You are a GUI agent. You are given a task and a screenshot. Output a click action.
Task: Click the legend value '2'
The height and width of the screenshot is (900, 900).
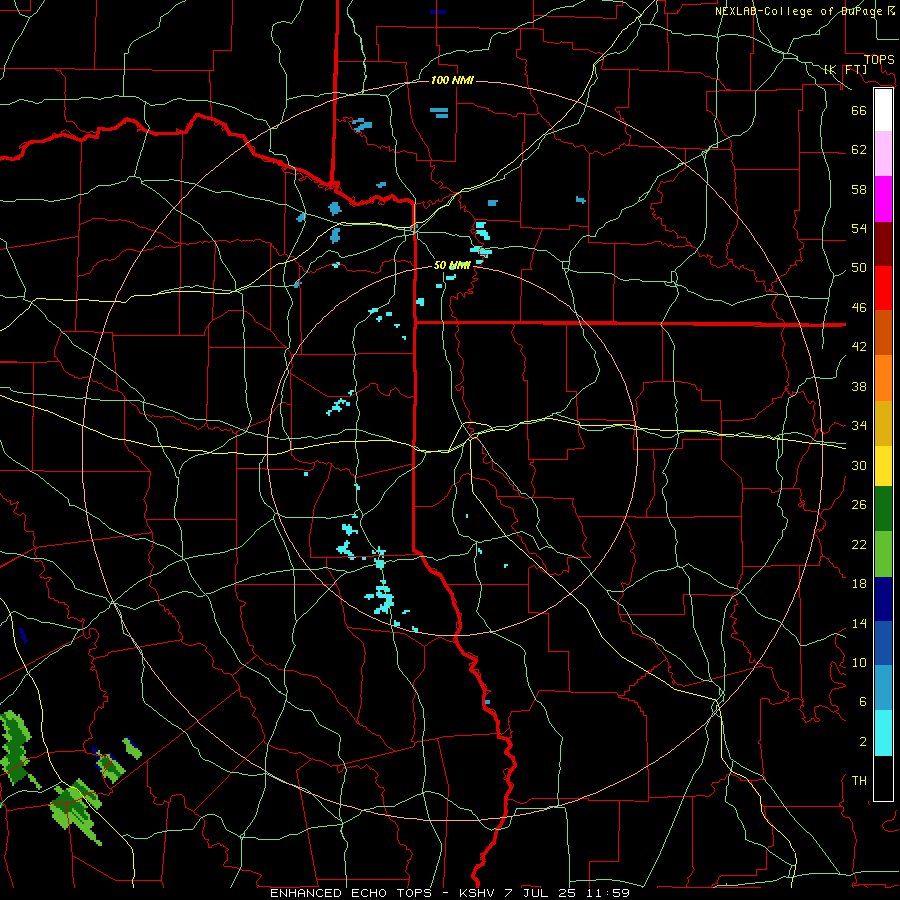click(x=863, y=742)
